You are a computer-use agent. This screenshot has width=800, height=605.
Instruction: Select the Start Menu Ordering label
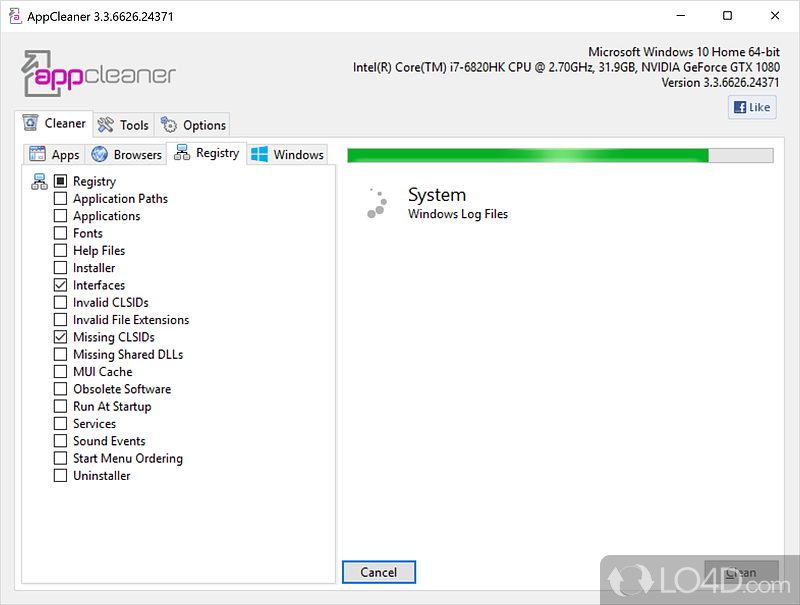(x=128, y=458)
